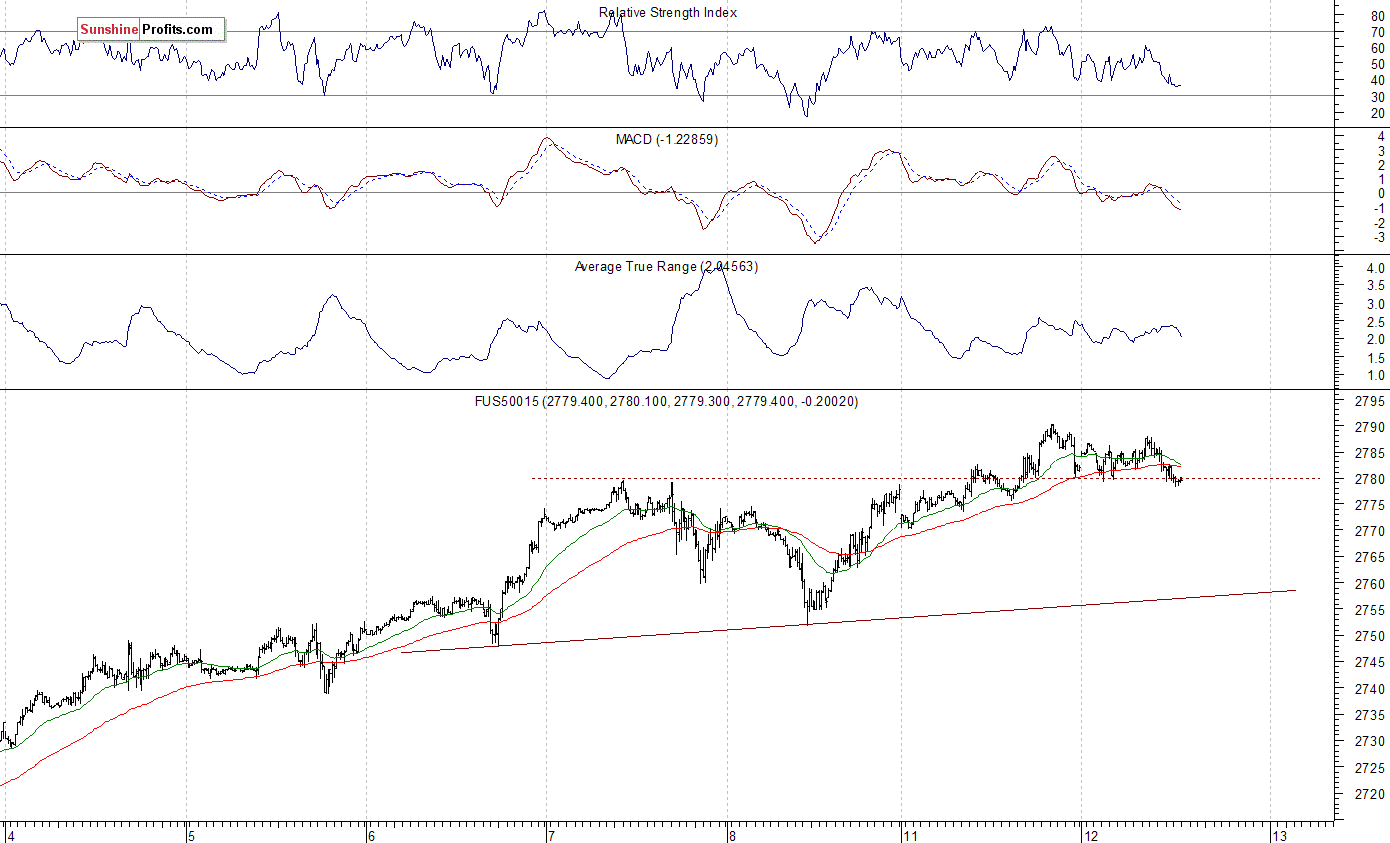Click price axis label 2720

pyautogui.click(x=1372, y=794)
